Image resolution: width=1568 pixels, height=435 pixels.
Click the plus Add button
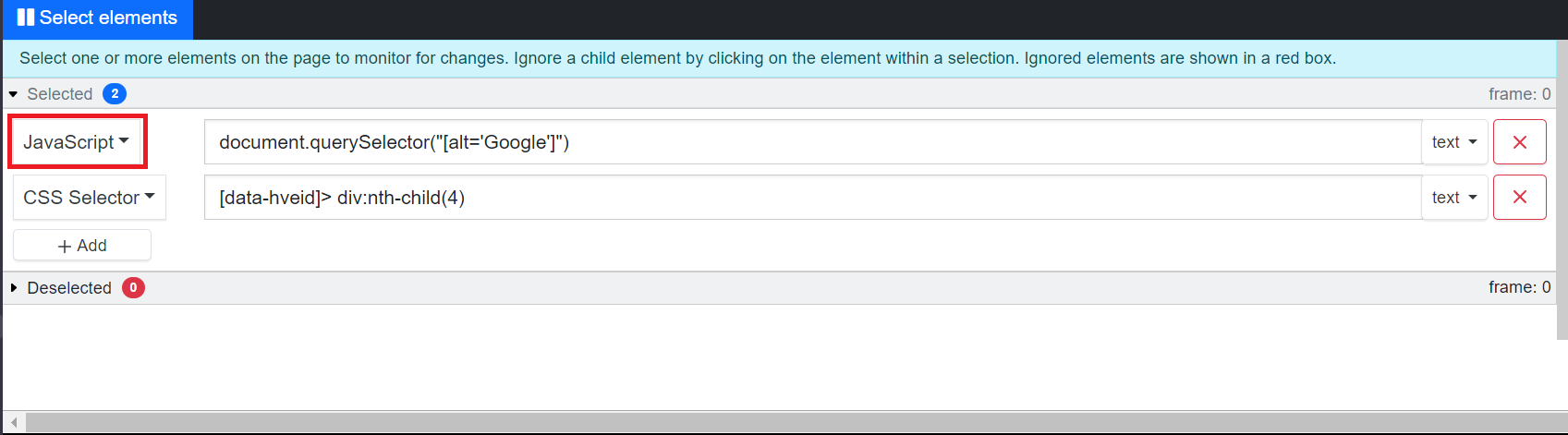[x=82, y=246]
